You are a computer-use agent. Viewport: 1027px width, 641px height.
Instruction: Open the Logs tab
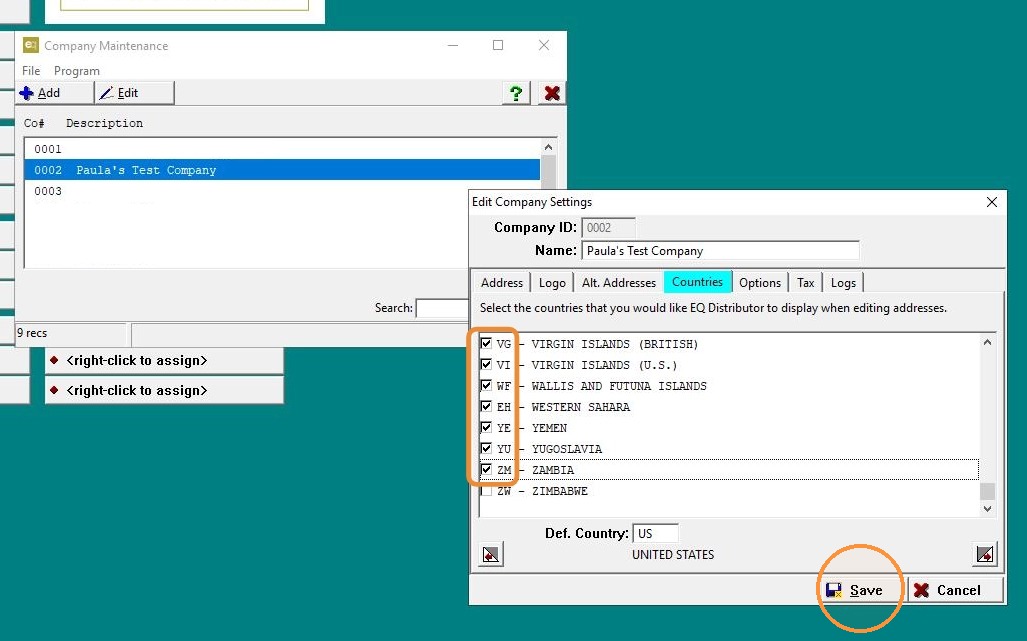(x=843, y=283)
